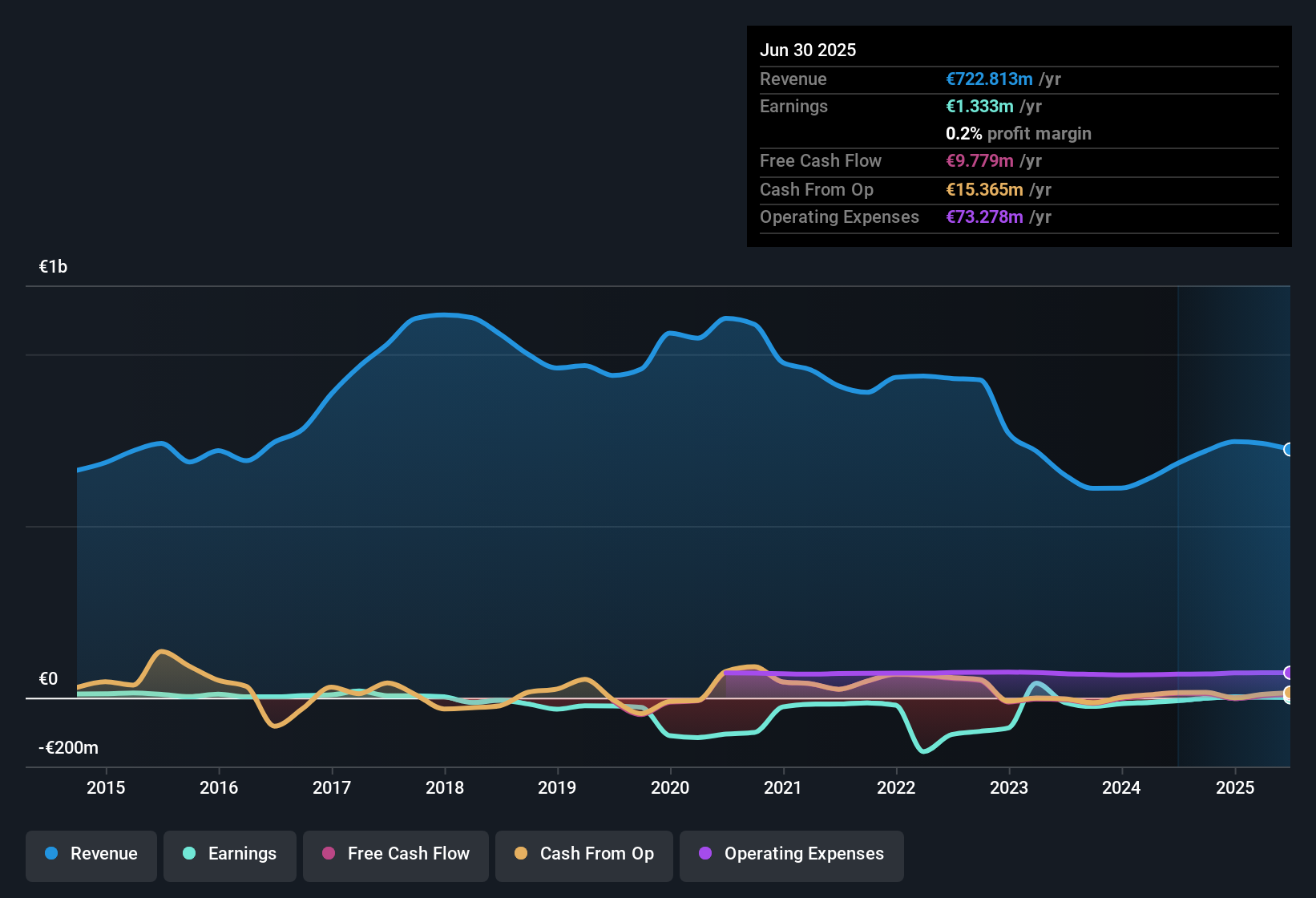Toggle the Earnings series visibility
Image resolution: width=1316 pixels, height=898 pixels.
[230, 855]
